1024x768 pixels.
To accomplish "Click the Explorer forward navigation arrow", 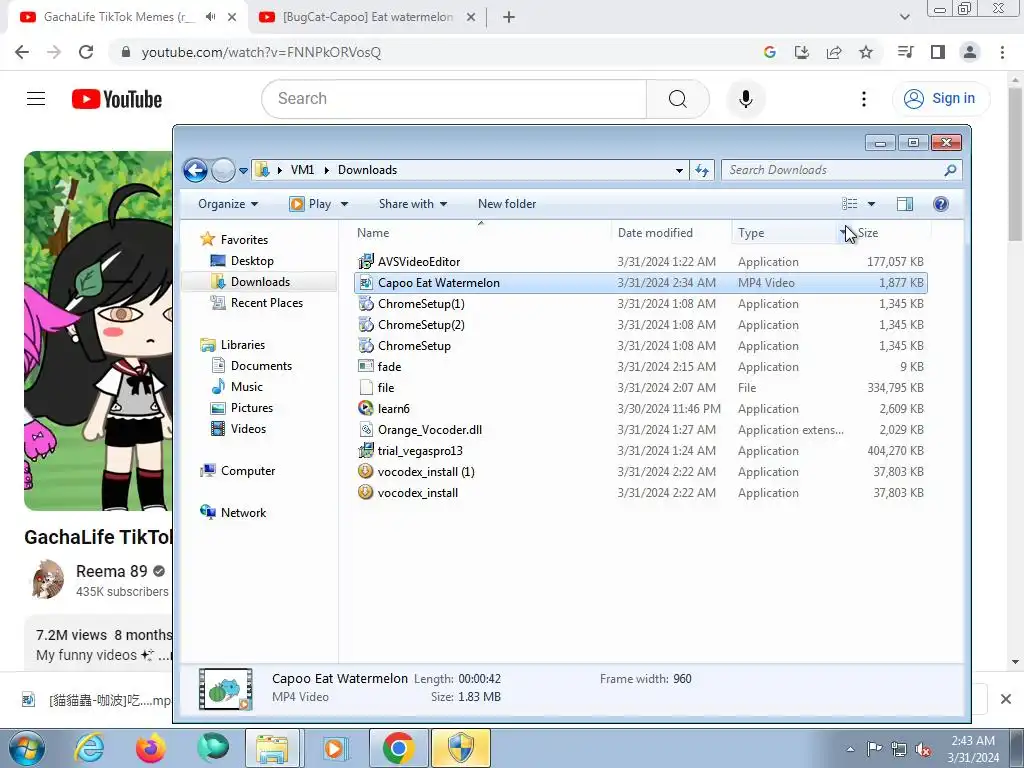I will click(223, 170).
